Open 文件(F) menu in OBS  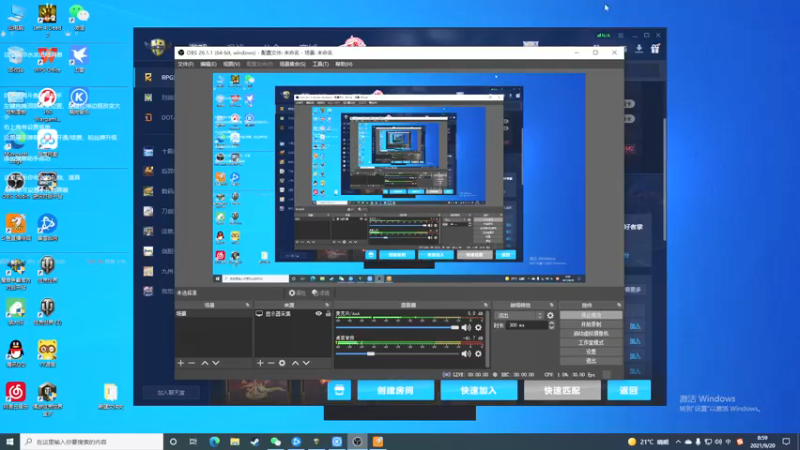pos(186,64)
